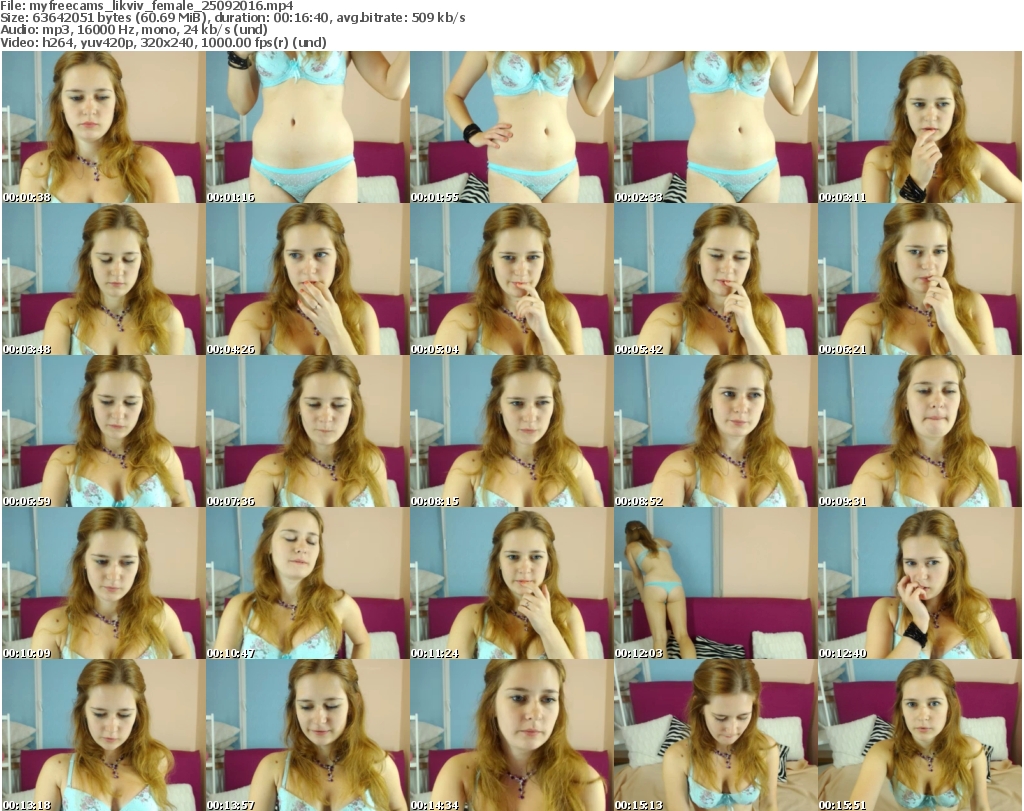This screenshot has height=811, width=1024.
Task: Select the thumbnail at 00:03:48
Action: coord(104,279)
